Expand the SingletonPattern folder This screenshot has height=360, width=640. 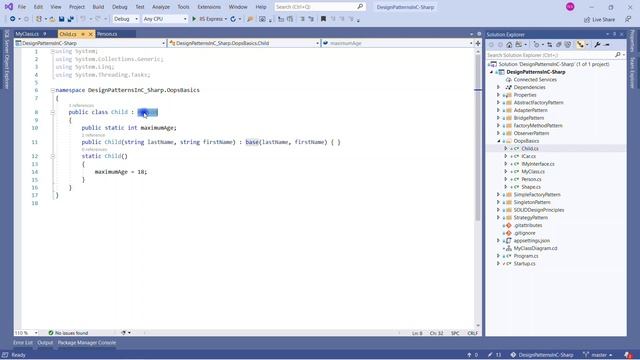[498, 202]
